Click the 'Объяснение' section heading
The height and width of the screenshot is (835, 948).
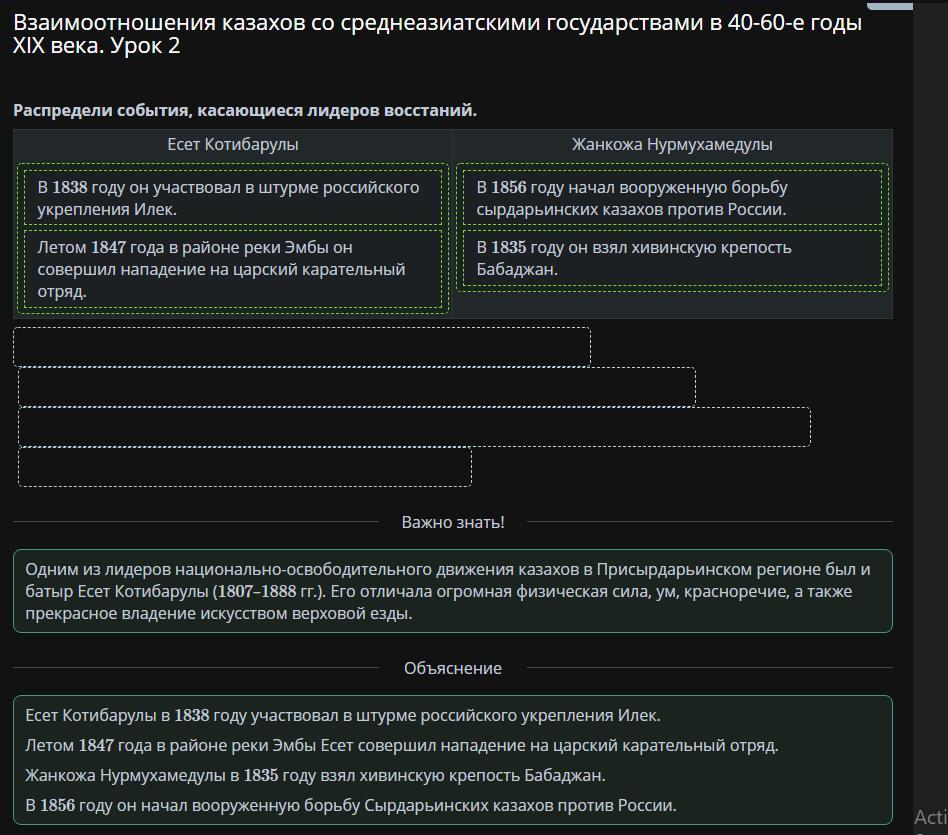click(x=453, y=669)
